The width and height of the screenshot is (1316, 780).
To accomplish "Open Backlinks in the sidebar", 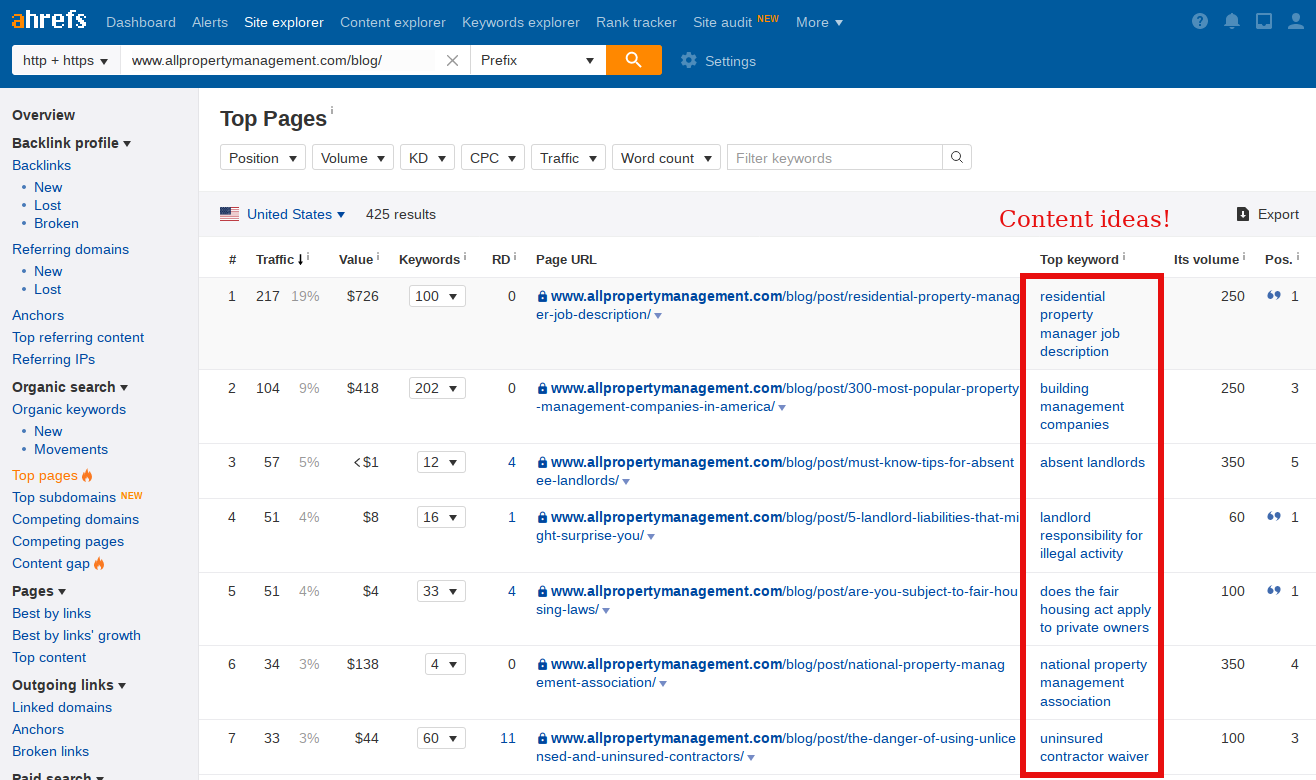I will pos(41,165).
